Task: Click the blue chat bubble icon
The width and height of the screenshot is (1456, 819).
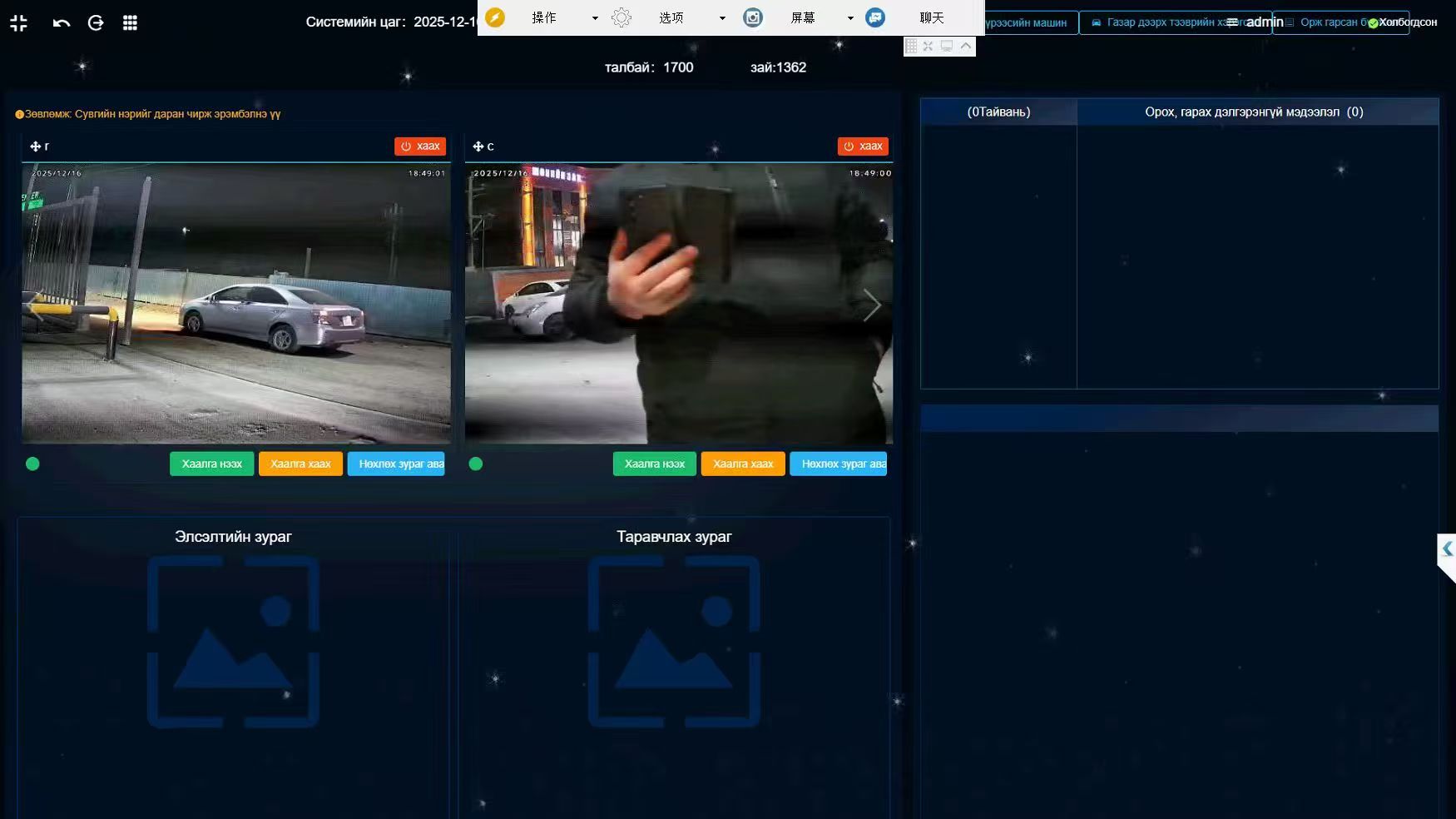Action: (875, 17)
